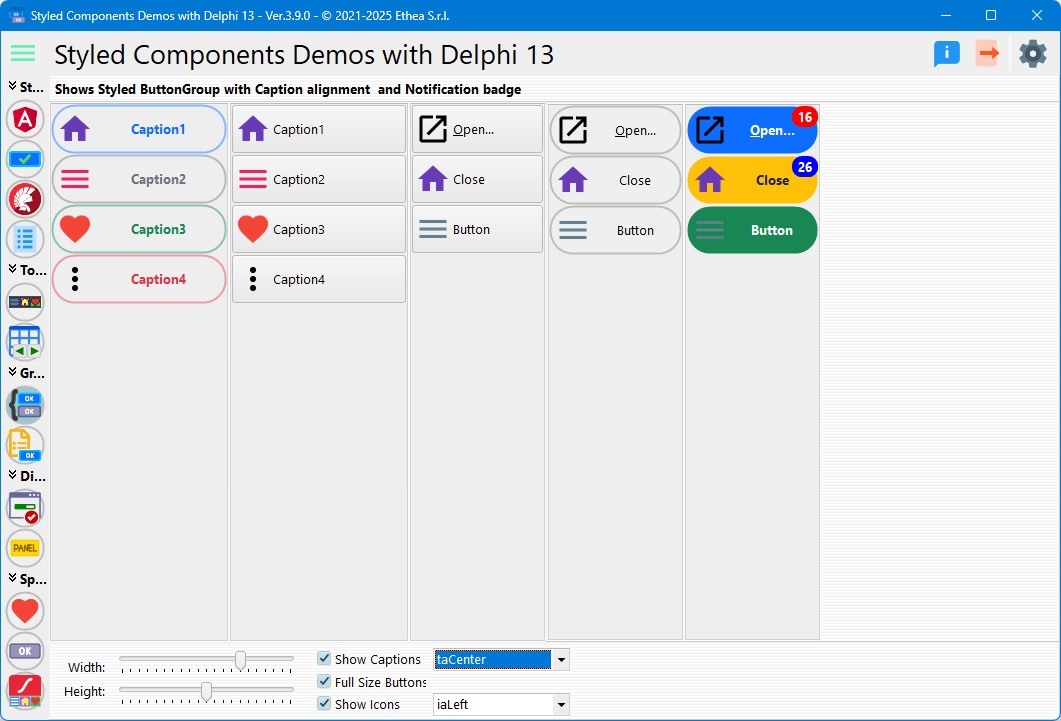This screenshot has height=721, width=1061.
Task: Click the orange arrow icon in header
Action: 988,53
